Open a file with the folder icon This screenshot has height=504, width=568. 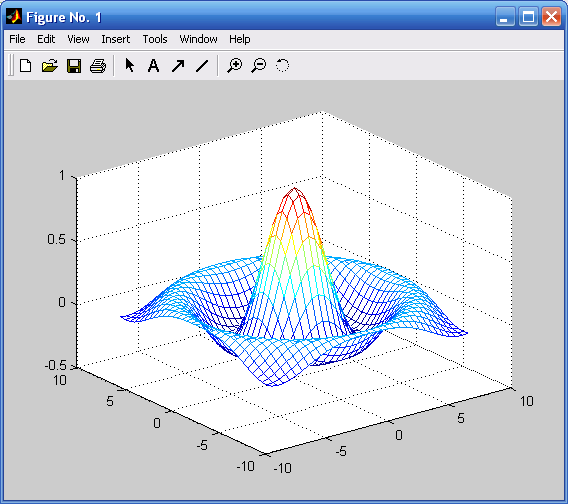click(x=50, y=66)
